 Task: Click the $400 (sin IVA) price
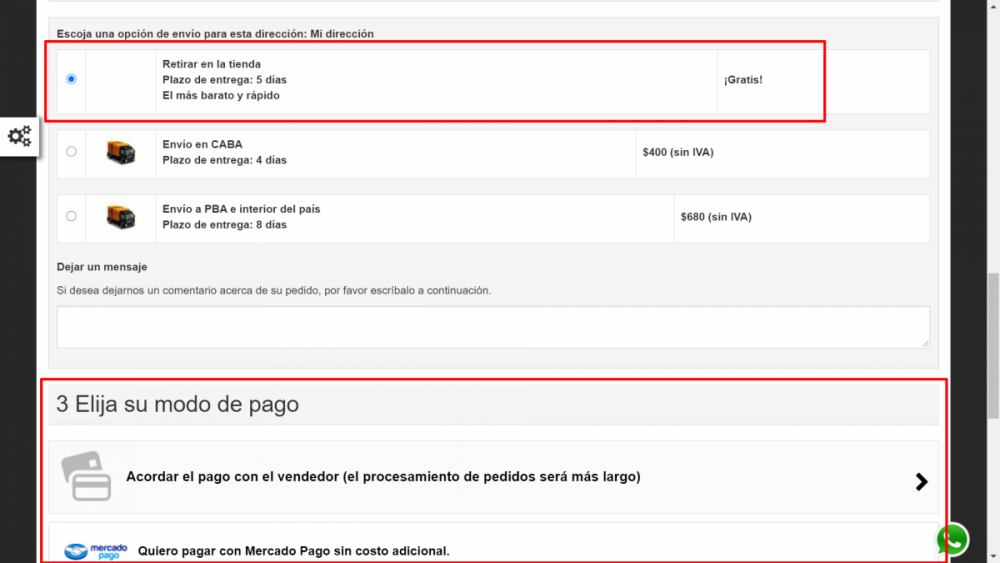coord(677,153)
